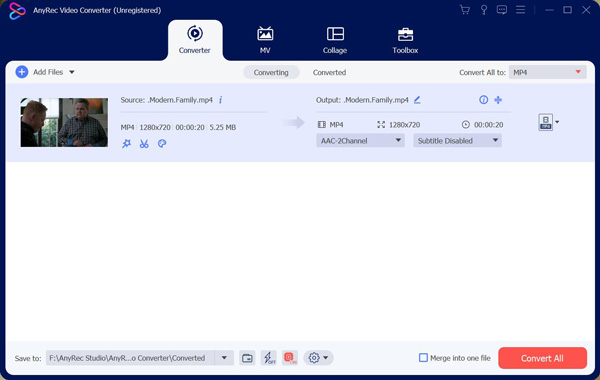The height and width of the screenshot is (380, 600).
Task: Click the Modern Family video thumbnail
Action: [x=64, y=122]
